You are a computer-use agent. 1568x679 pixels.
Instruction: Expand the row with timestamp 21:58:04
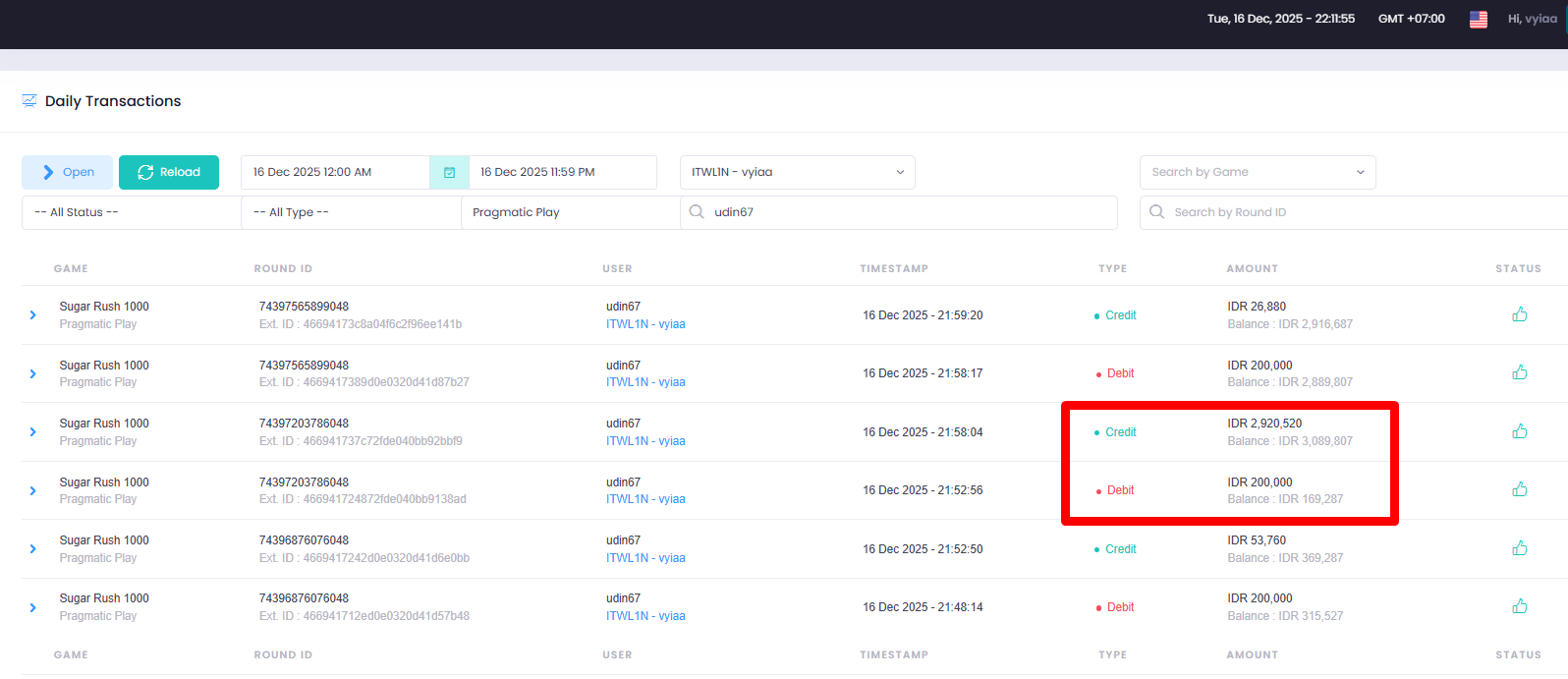[32, 432]
